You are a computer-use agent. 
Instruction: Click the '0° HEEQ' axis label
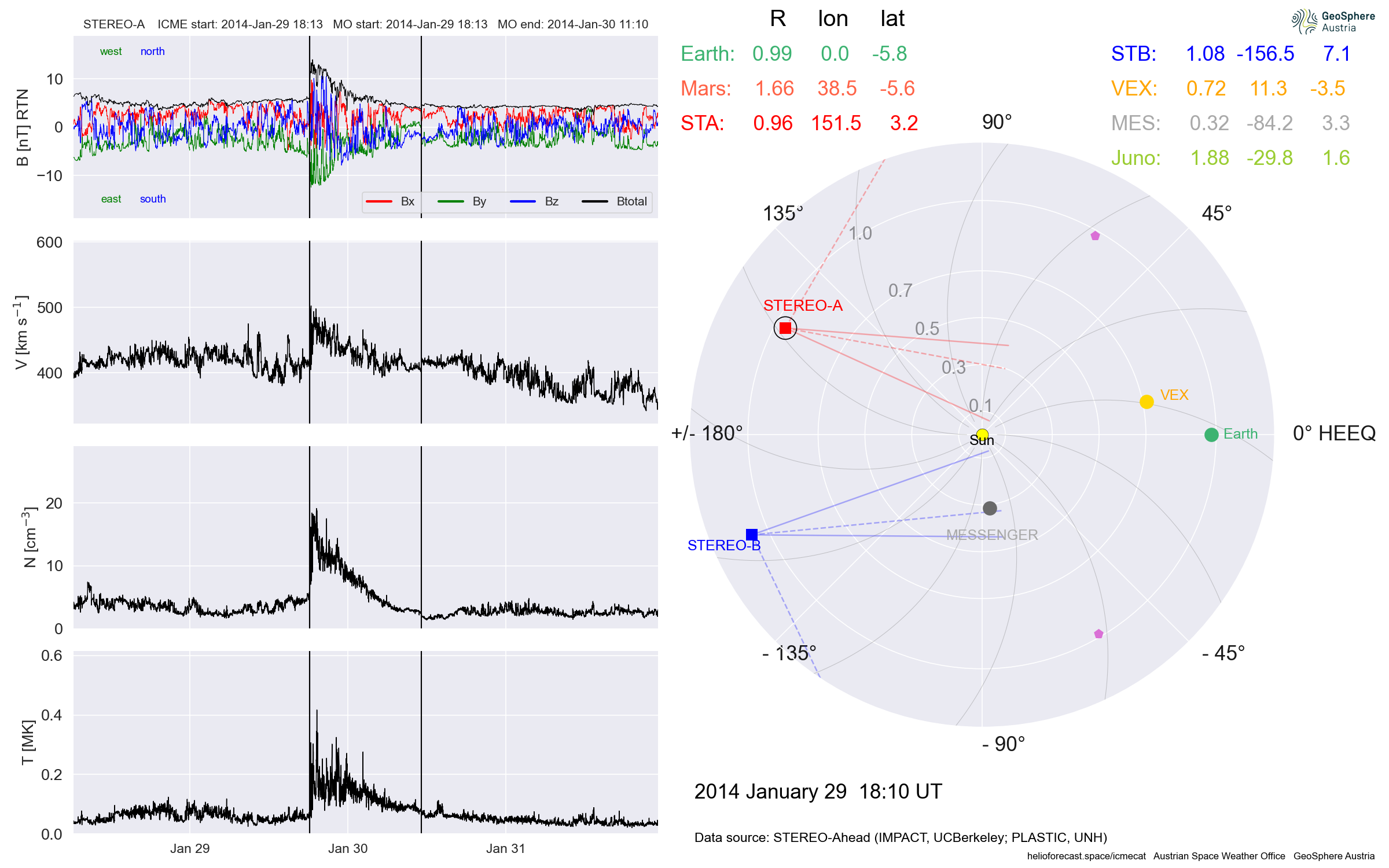pyautogui.click(x=1334, y=433)
